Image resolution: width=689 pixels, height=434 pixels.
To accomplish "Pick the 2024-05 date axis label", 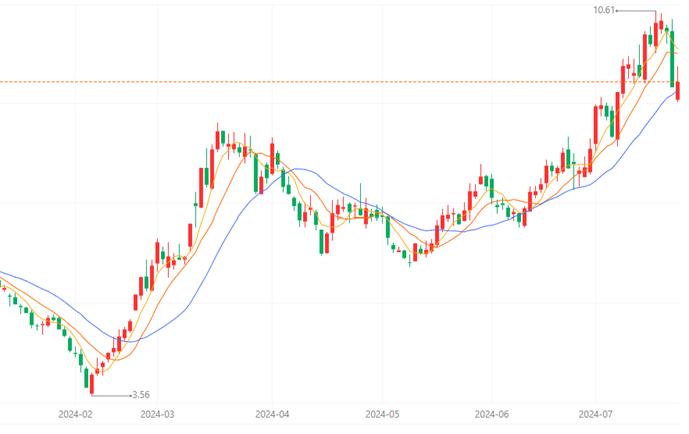I will [x=382, y=414].
